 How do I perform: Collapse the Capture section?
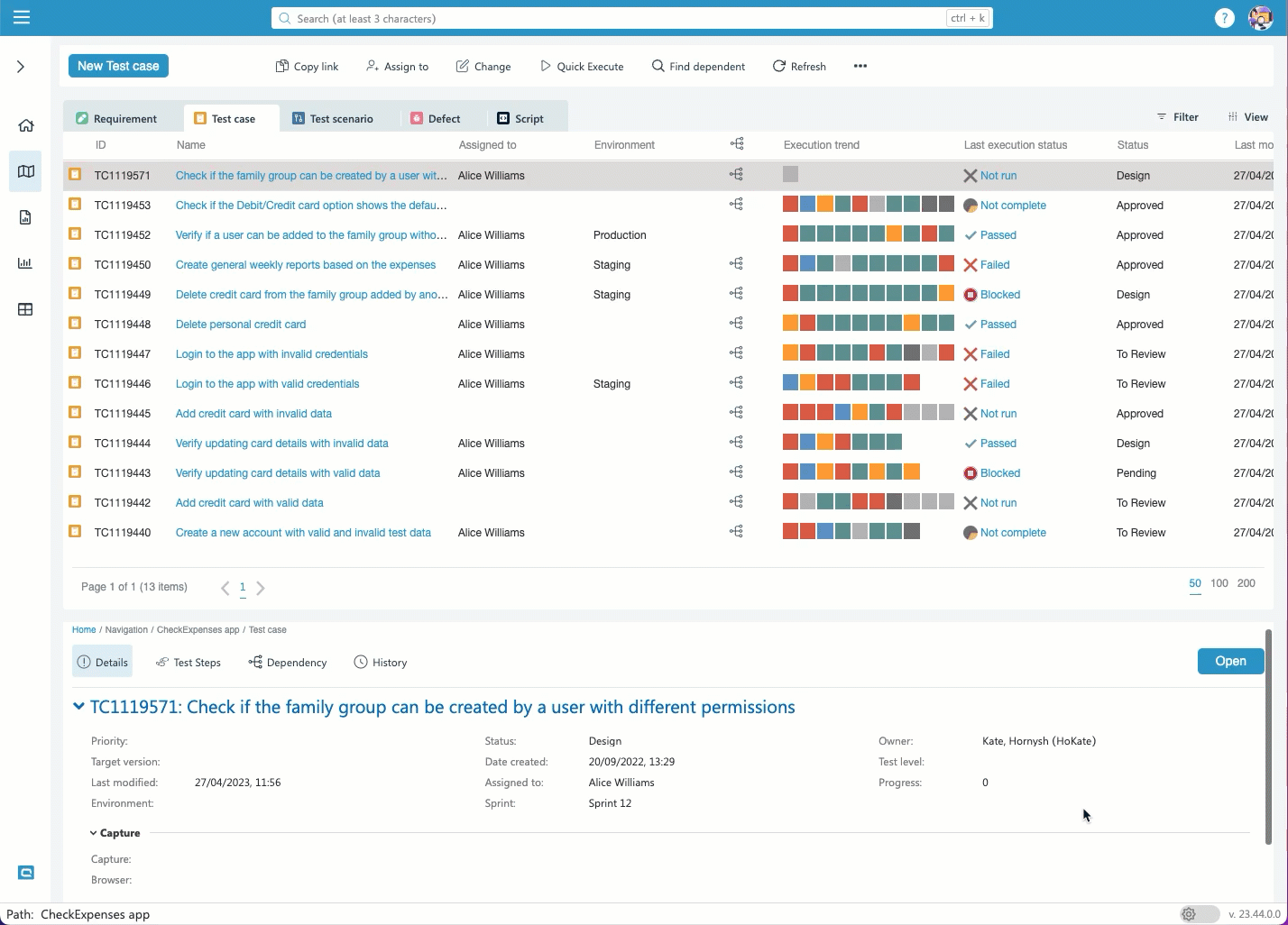(94, 833)
